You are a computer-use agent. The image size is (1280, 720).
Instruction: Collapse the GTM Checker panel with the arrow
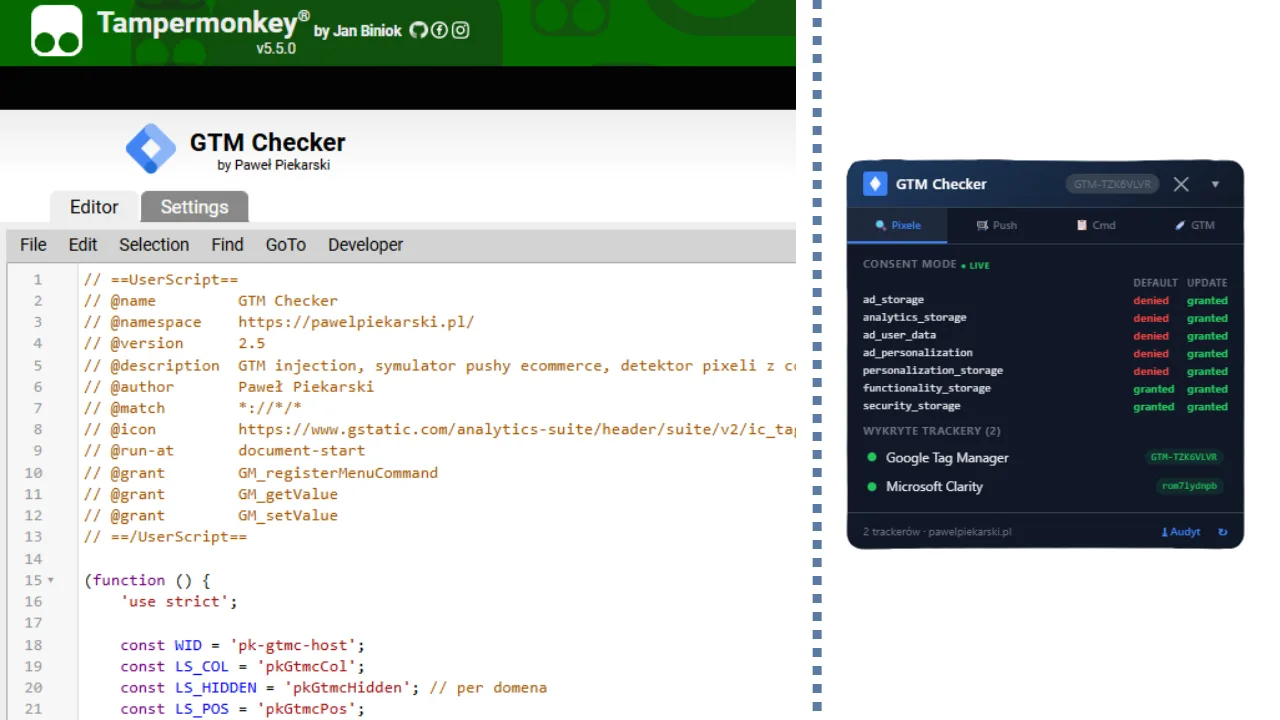tap(1215, 184)
